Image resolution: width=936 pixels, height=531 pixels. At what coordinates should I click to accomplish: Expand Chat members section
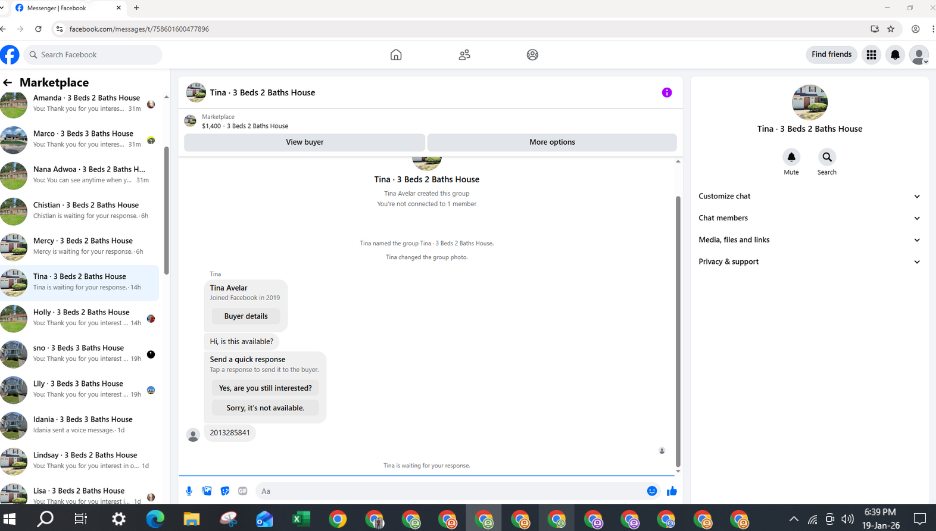pyautogui.click(x=809, y=218)
